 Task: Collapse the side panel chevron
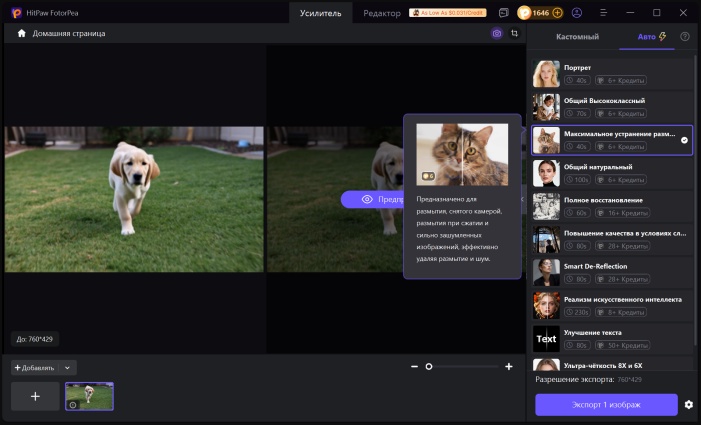pos(522,199)
